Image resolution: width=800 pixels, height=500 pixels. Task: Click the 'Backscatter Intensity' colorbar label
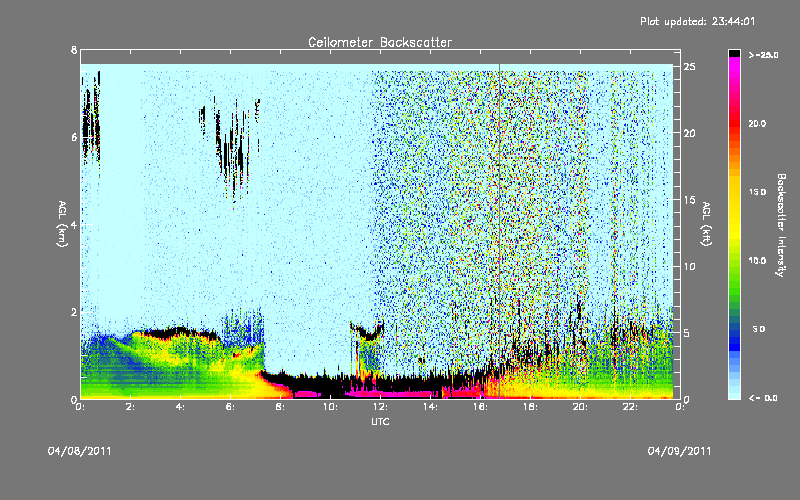(781, 225)
